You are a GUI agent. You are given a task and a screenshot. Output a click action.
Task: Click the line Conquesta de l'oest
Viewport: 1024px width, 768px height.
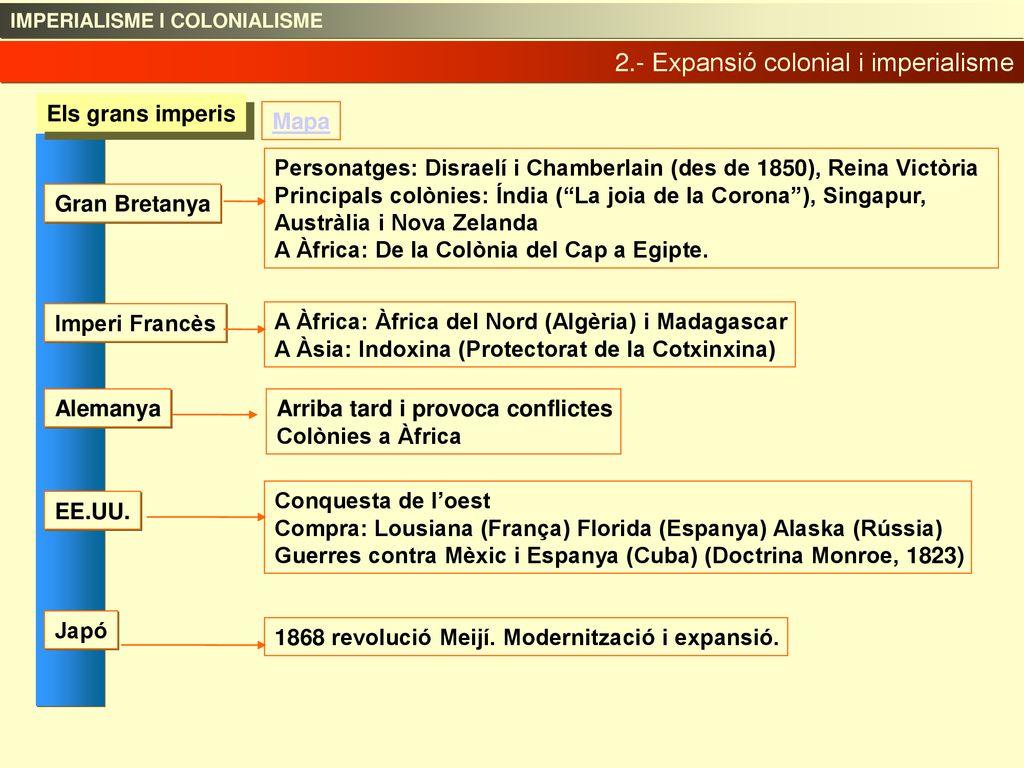(382, 501)
